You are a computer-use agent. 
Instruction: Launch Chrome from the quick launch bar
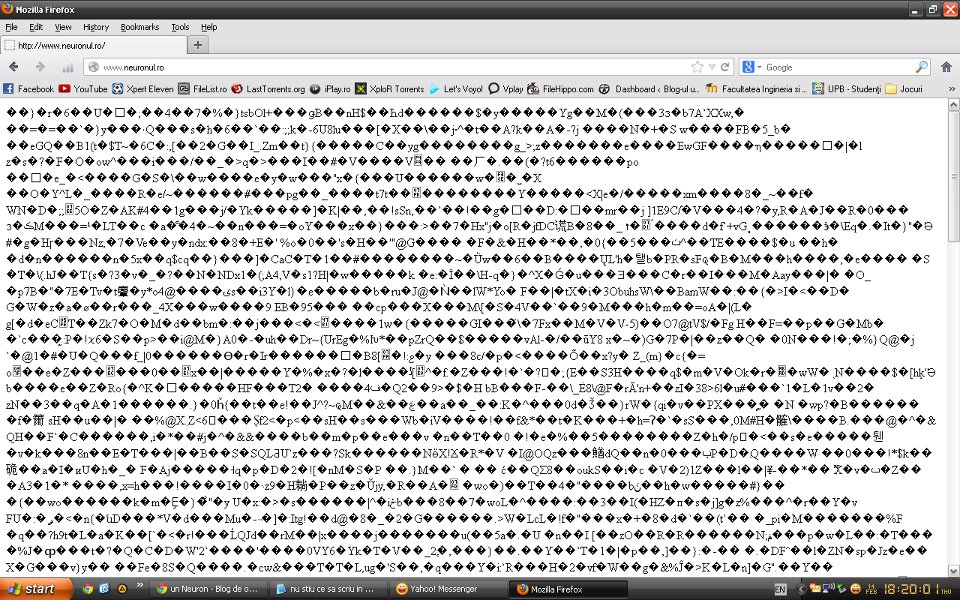pyautogui.click(x=88, y=589)
